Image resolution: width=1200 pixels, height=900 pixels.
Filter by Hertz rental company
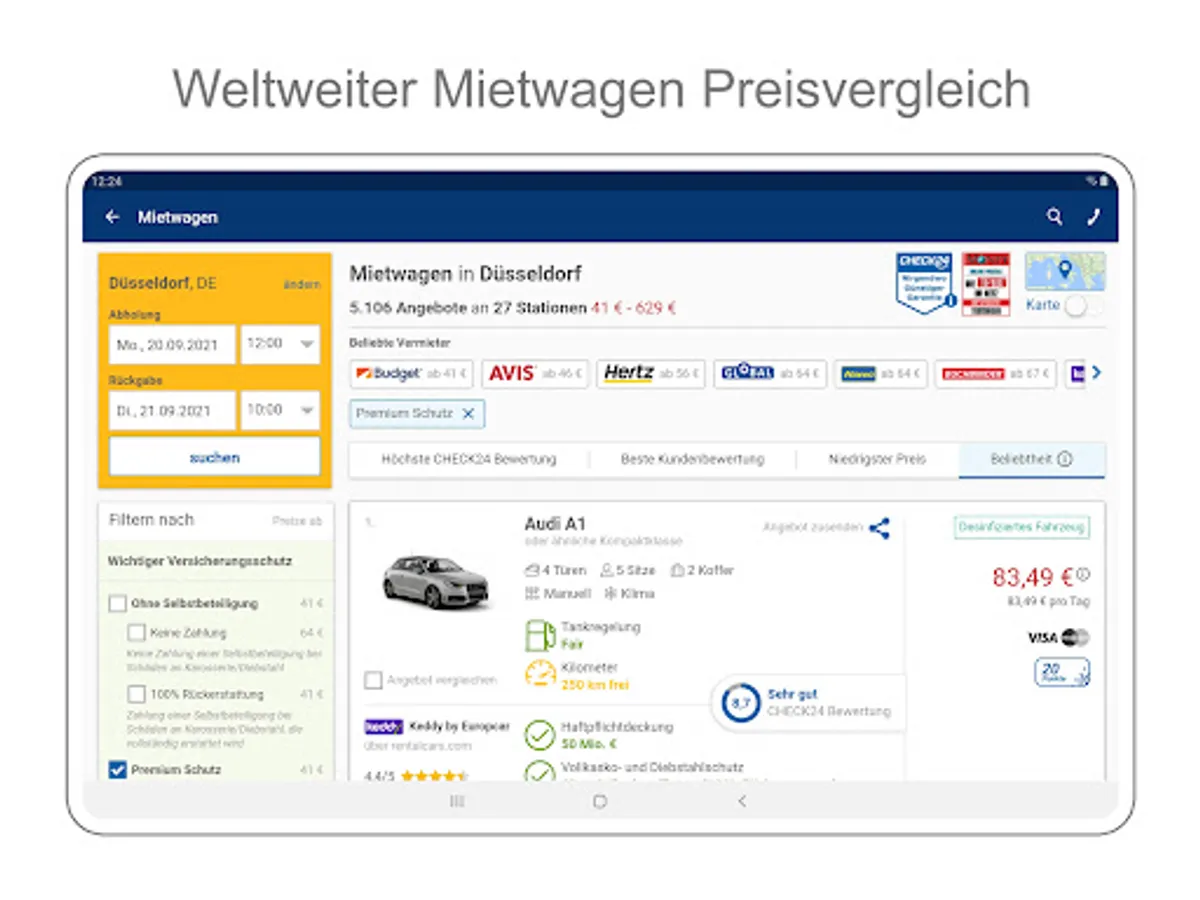pos(651,374)
